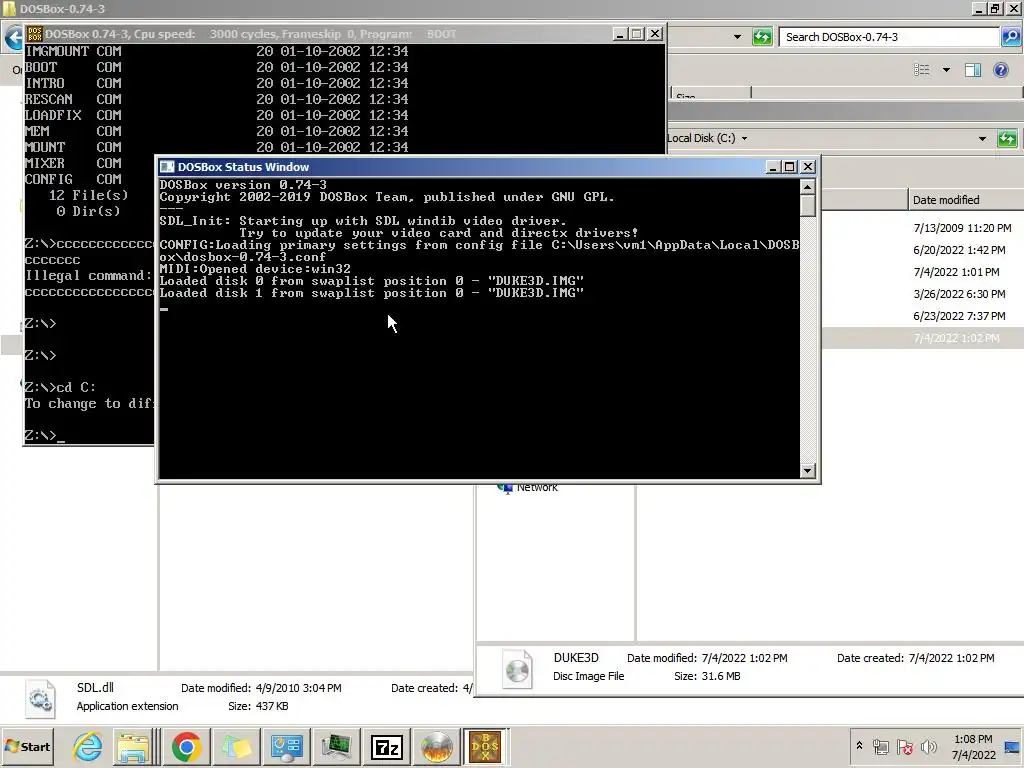Sort by Date modified column header
Viewport: 1024px width, 768px height.
click(965, 200)
